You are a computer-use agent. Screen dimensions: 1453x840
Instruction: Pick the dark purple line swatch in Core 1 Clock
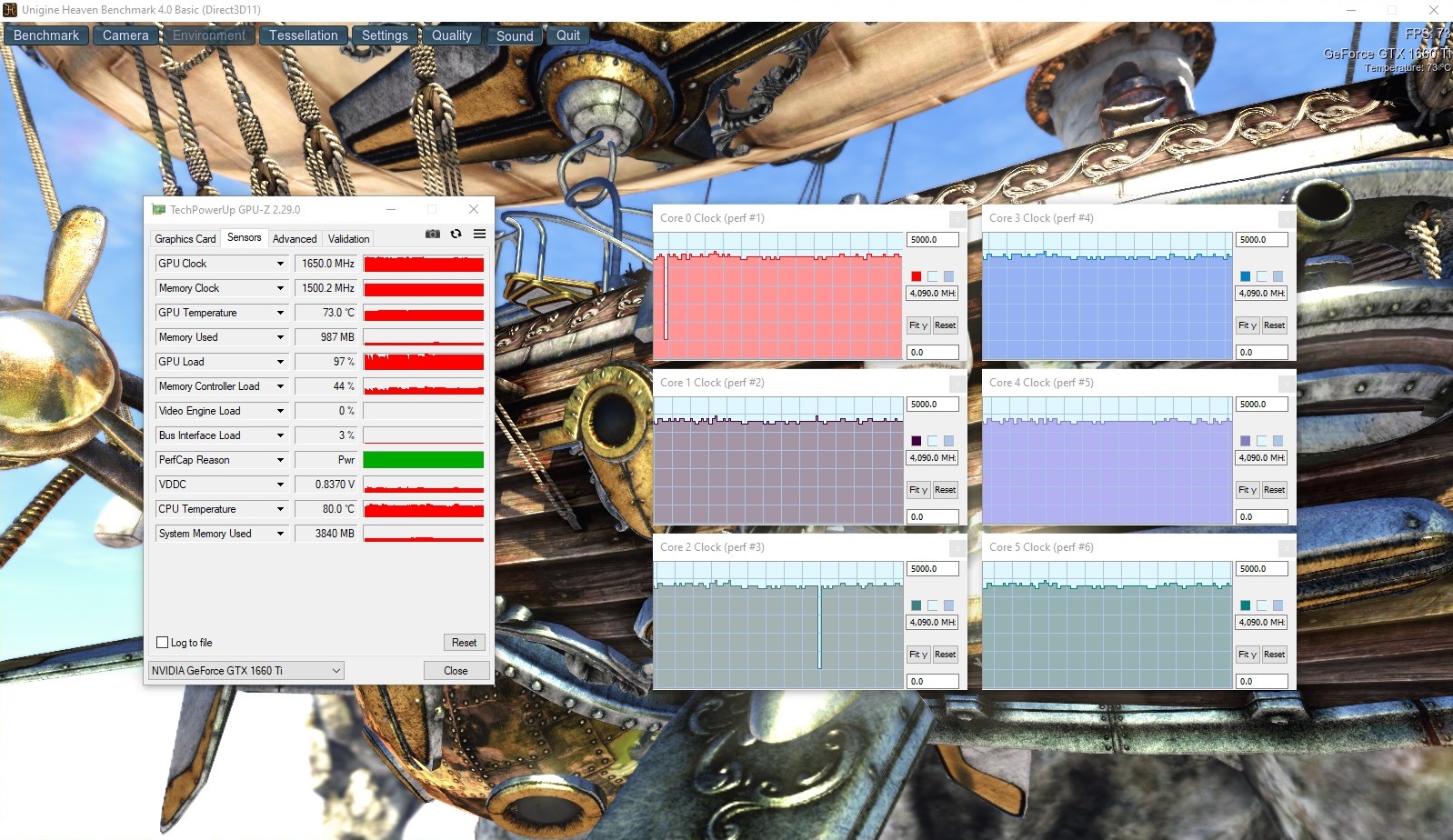916,441
